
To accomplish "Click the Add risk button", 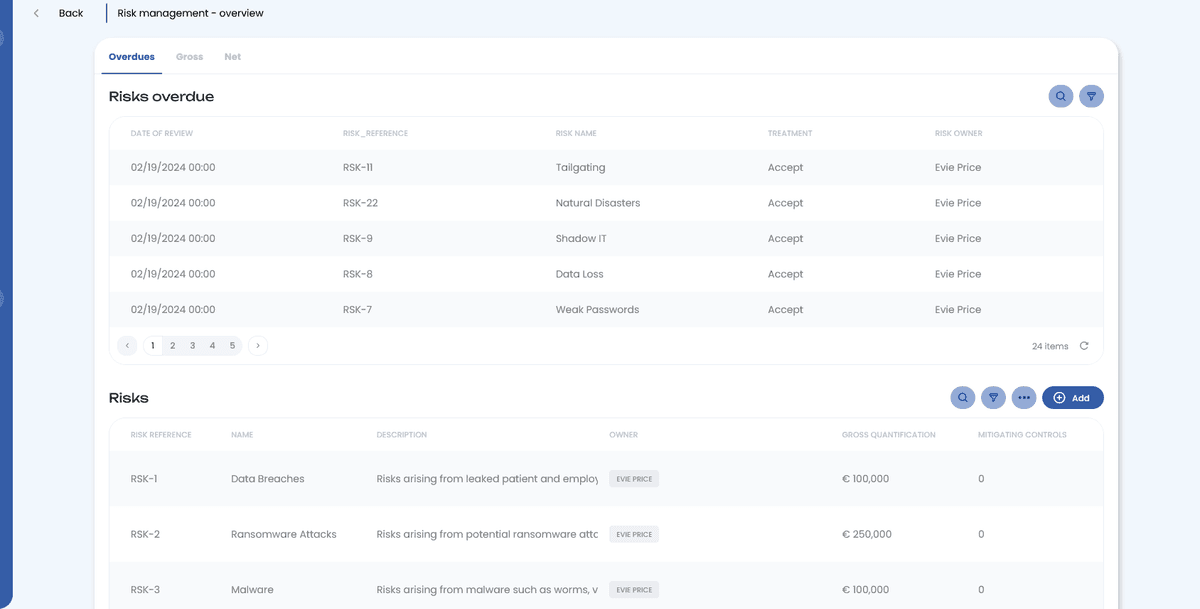I will pos(1072,398).
